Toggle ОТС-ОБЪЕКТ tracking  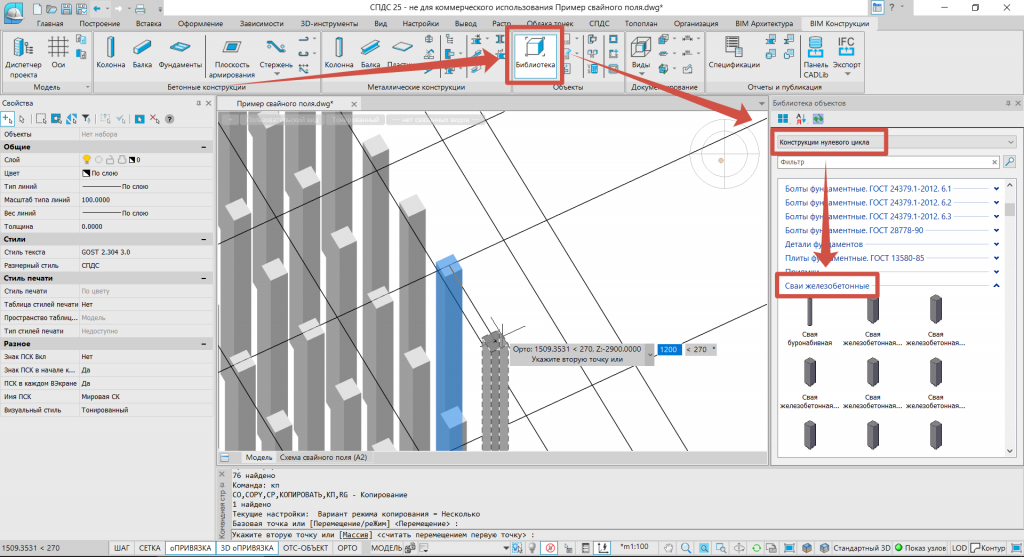coord(305,548)
